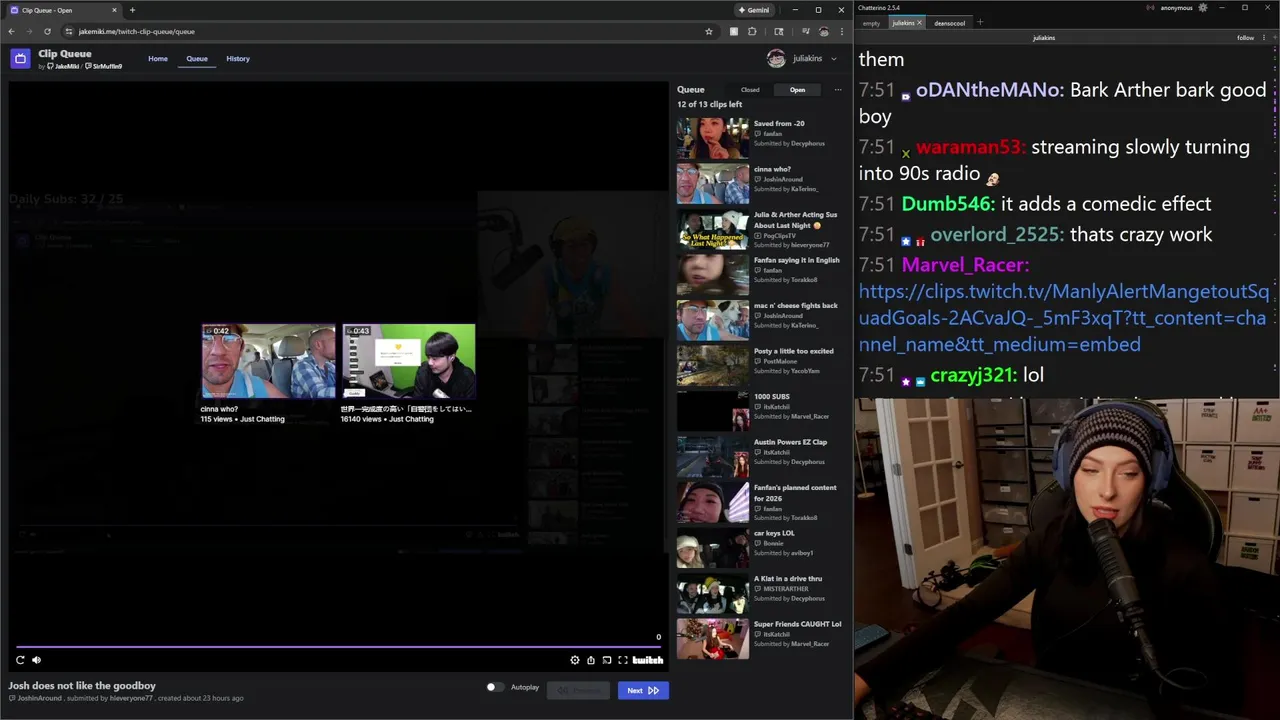Click the share icon in clip player
The height and width of the screenshot is (720, 1280).
click(x=591, y=660)
